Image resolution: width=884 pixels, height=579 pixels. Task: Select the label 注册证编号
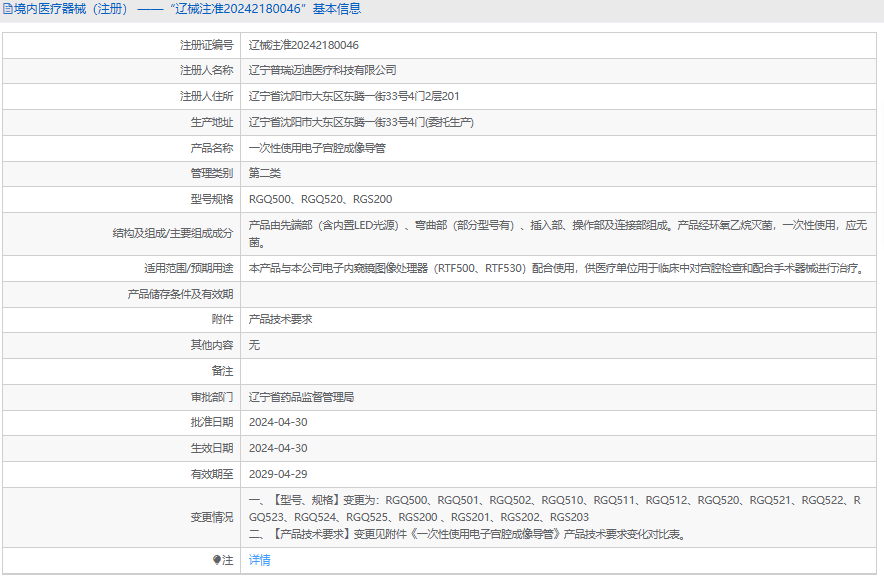tap(206, 45)
